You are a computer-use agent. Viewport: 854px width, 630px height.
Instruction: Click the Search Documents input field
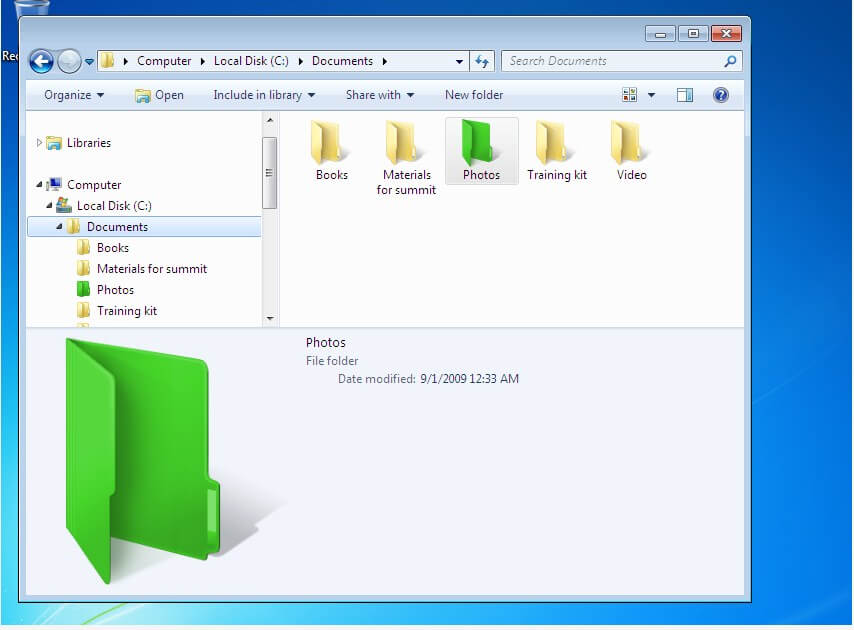(610, 61)
